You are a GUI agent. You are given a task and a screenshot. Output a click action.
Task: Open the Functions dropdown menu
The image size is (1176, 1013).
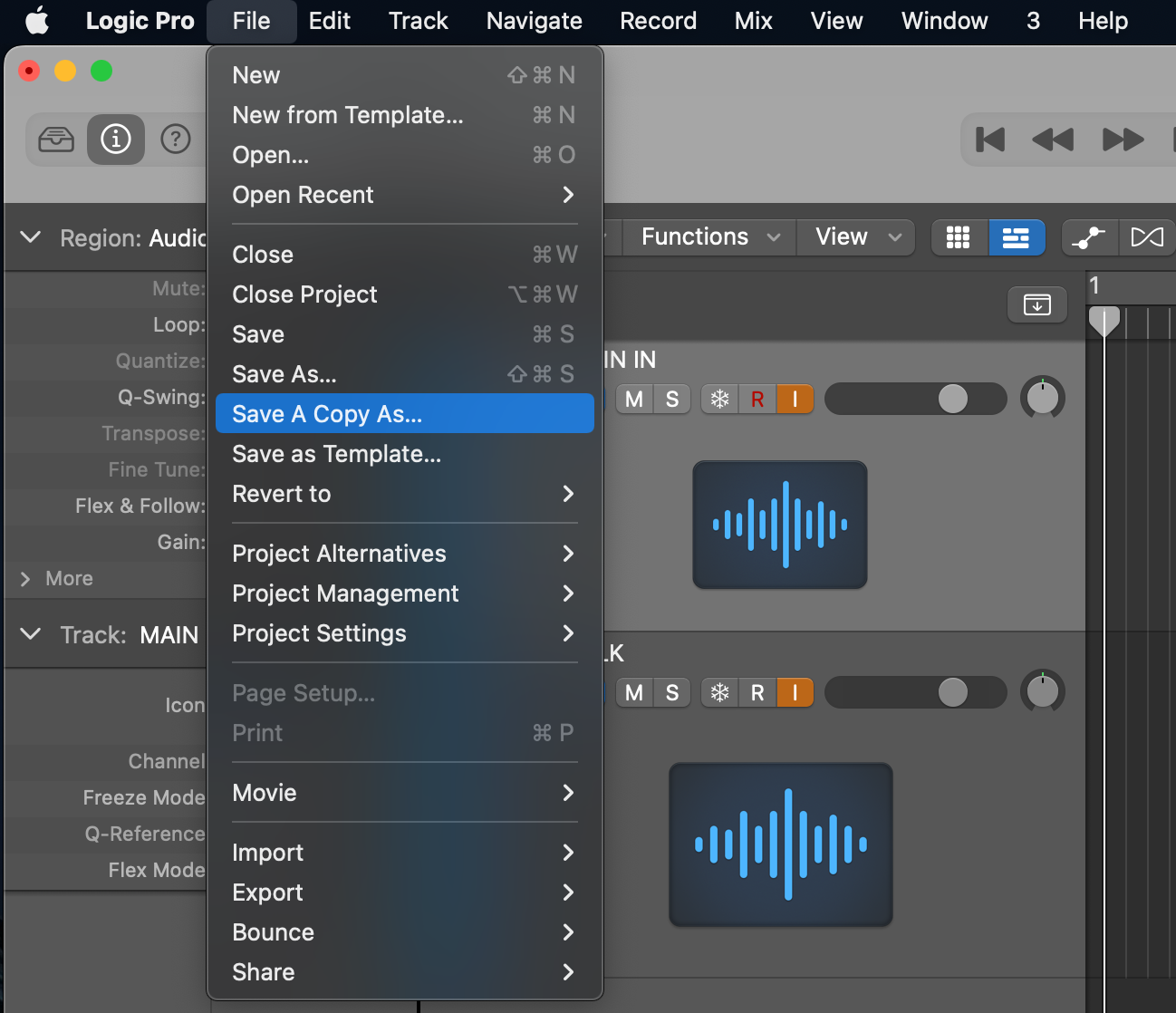coord(710,237)
